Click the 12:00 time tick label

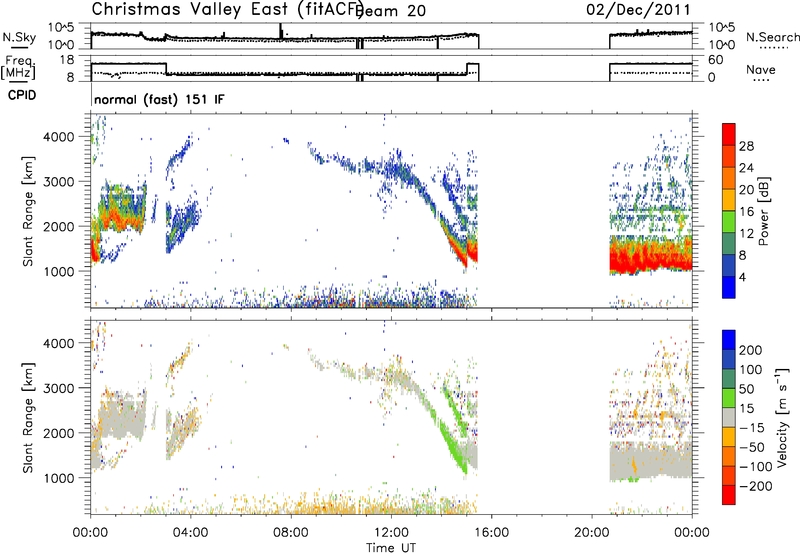[x=391, y=533]
